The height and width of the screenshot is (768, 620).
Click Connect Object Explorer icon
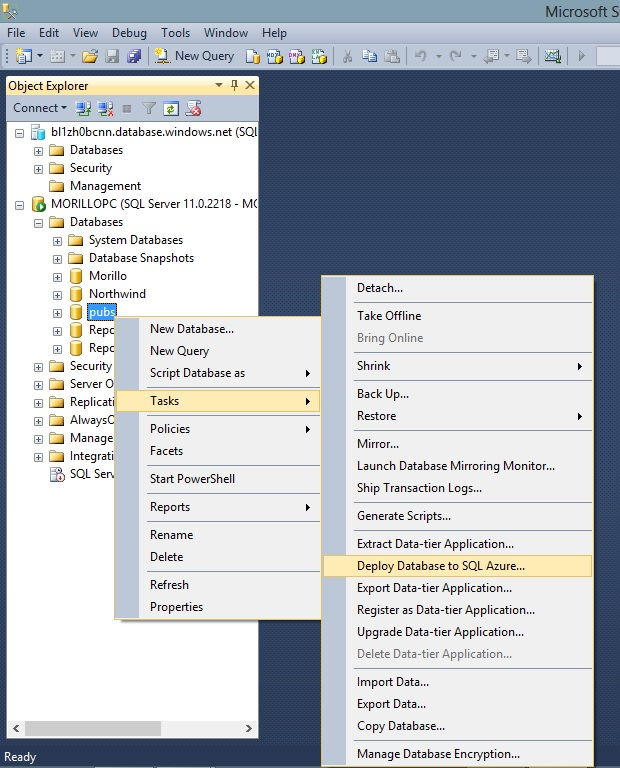point(83,108)
